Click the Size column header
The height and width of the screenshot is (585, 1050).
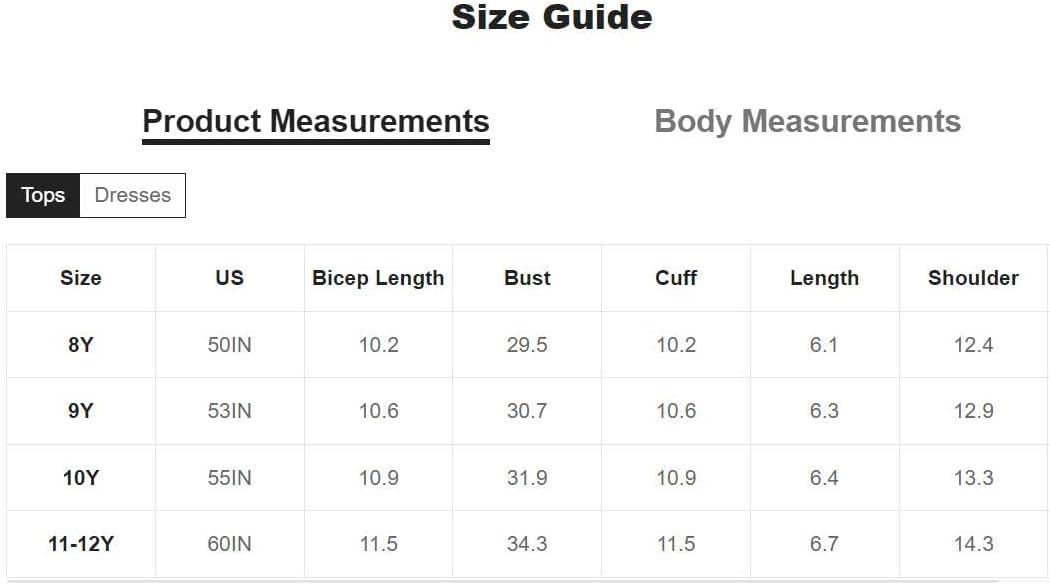click(x=81, y=278)
